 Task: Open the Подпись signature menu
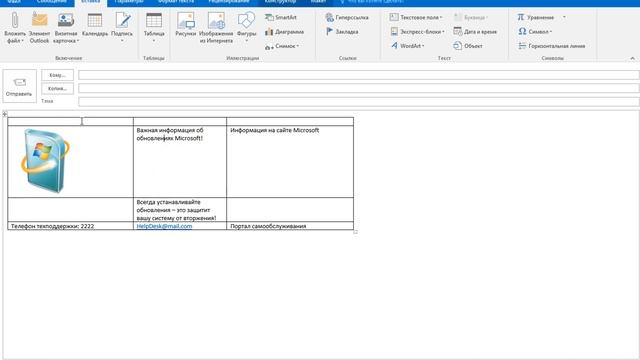click(122, 28)
